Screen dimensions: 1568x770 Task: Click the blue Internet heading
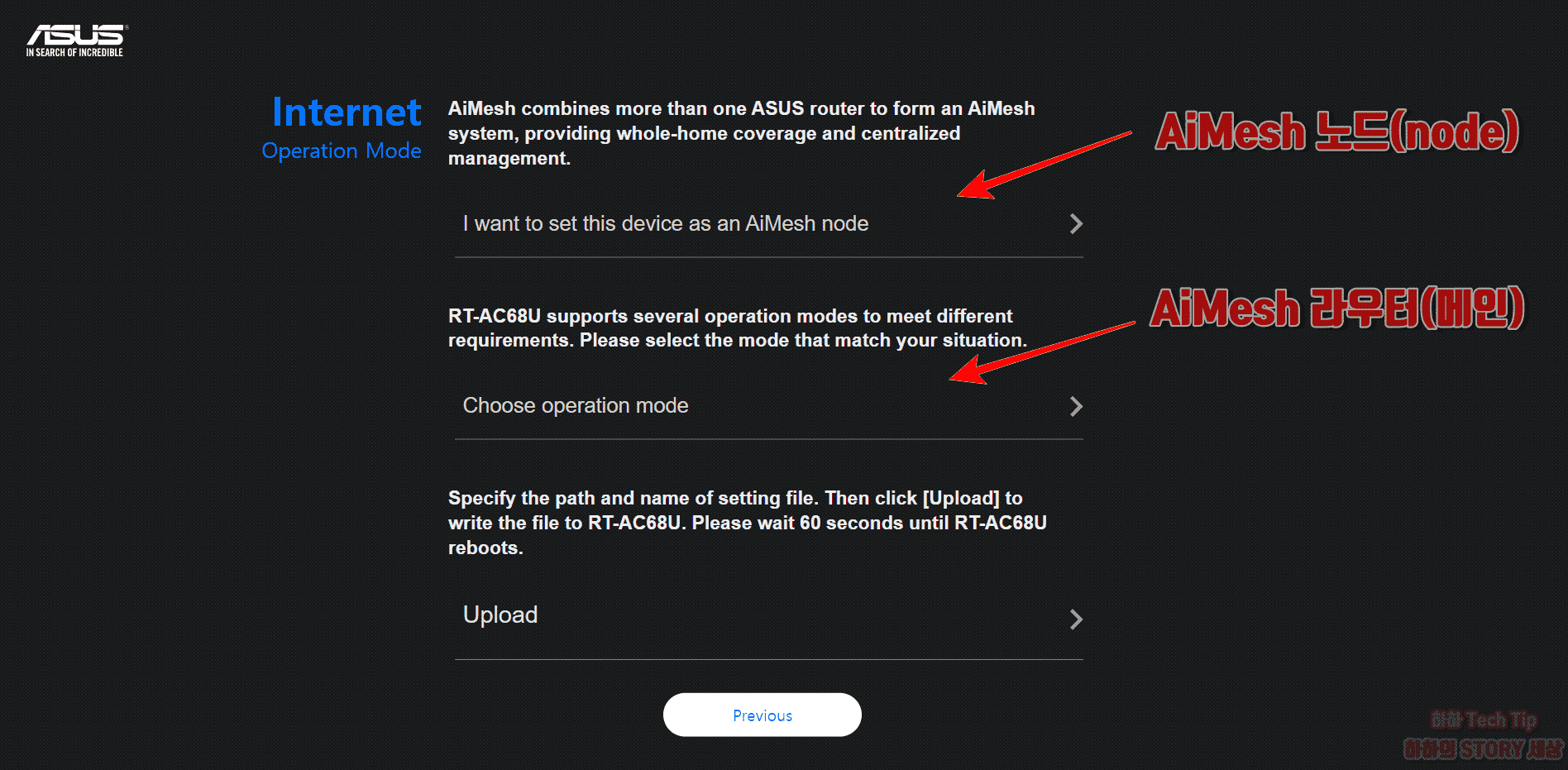(x=345, y=112)
